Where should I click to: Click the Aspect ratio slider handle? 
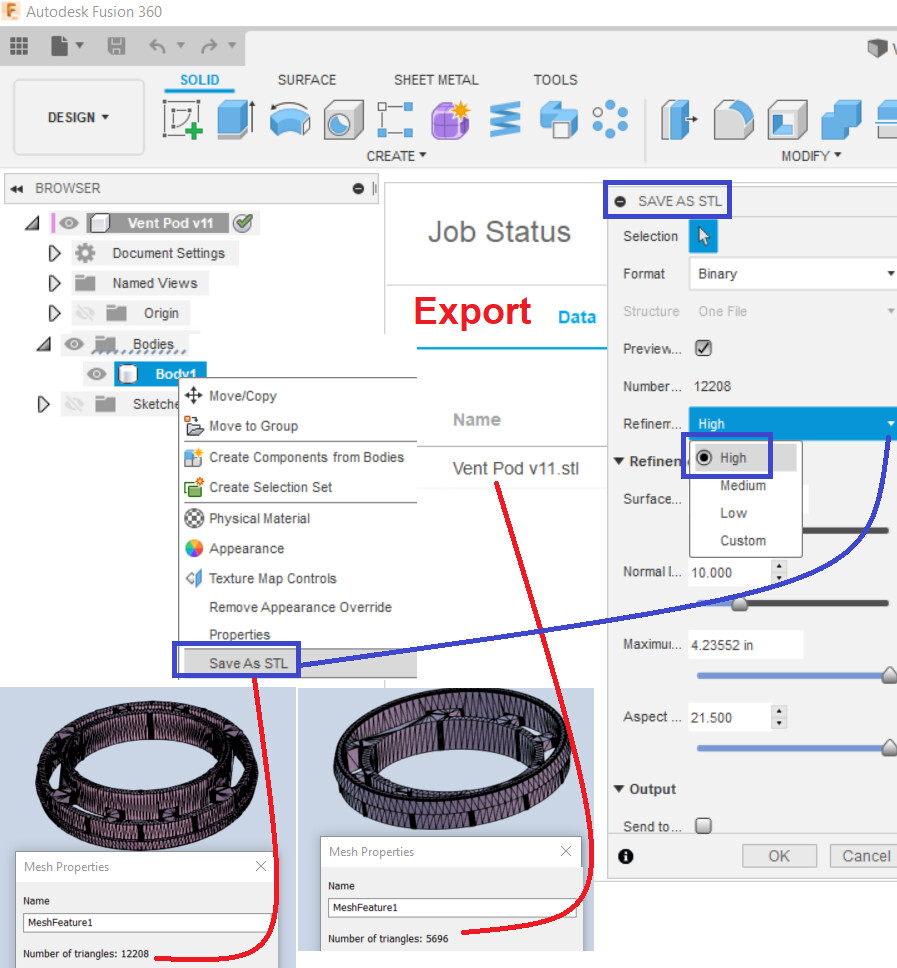pos(889,748)
